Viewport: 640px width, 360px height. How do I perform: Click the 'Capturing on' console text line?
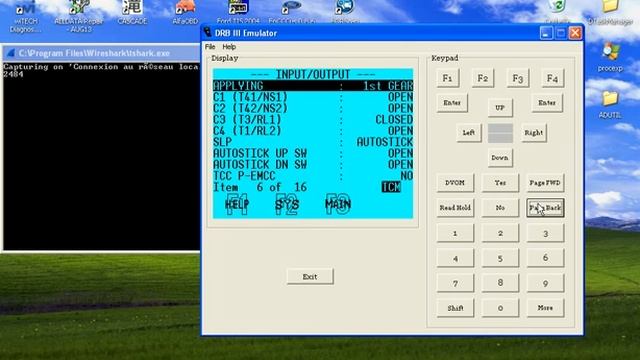(x=101, y=67)
